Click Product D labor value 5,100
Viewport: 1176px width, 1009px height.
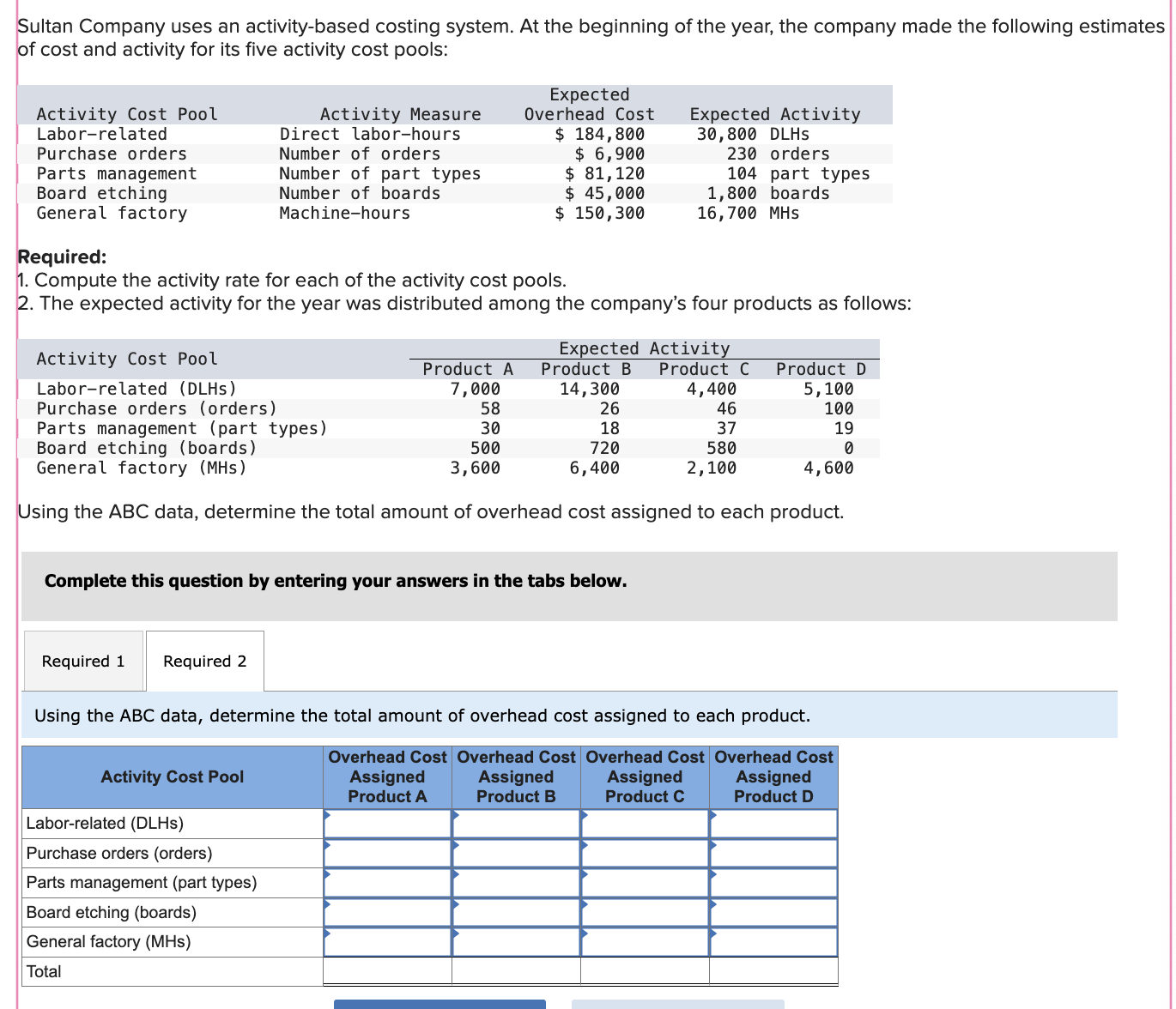click(828, 389)
